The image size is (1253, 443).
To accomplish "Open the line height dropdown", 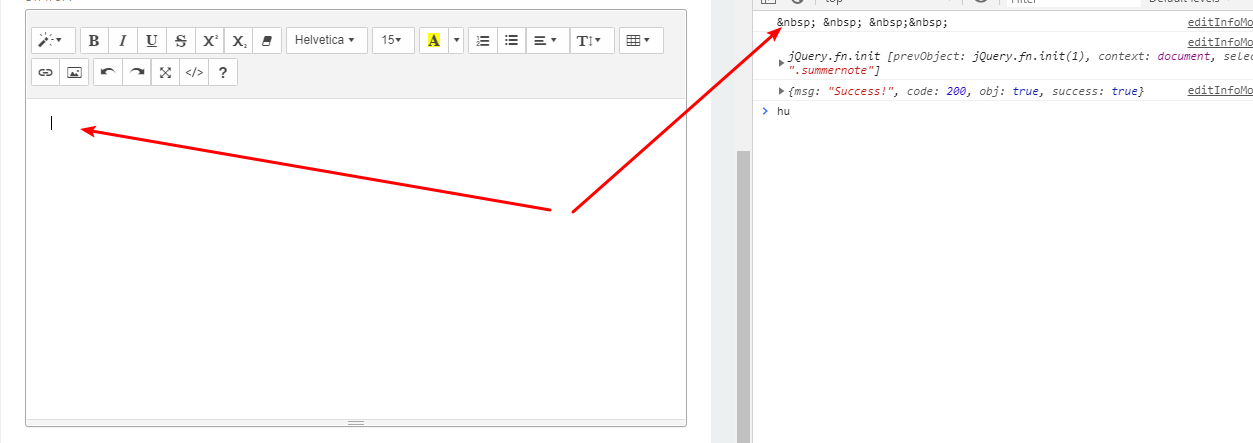I will [x=592, y=40].
